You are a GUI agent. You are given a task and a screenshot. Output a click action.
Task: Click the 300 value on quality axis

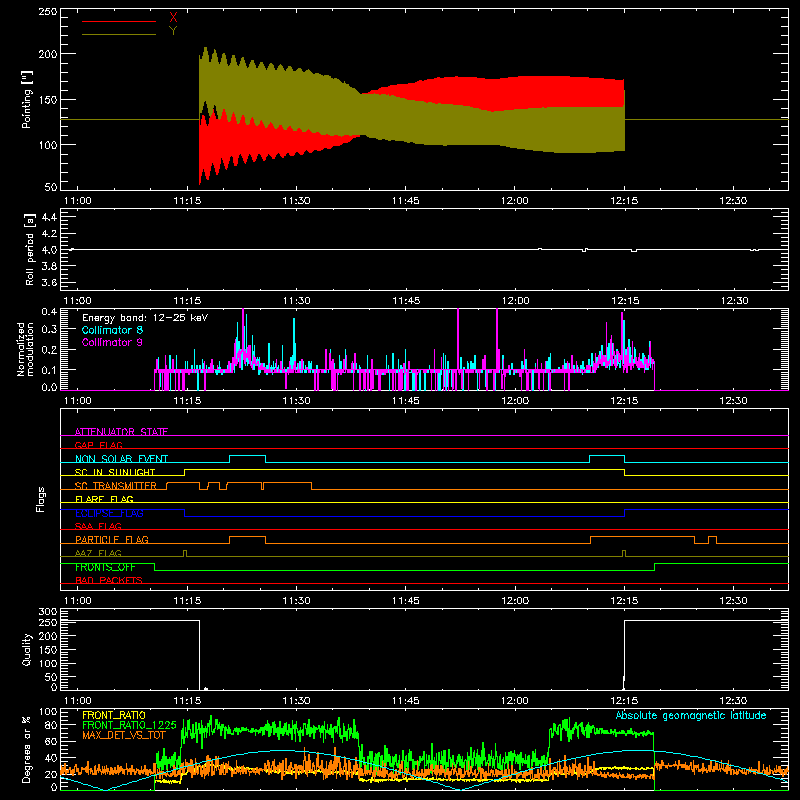[48, 612]
